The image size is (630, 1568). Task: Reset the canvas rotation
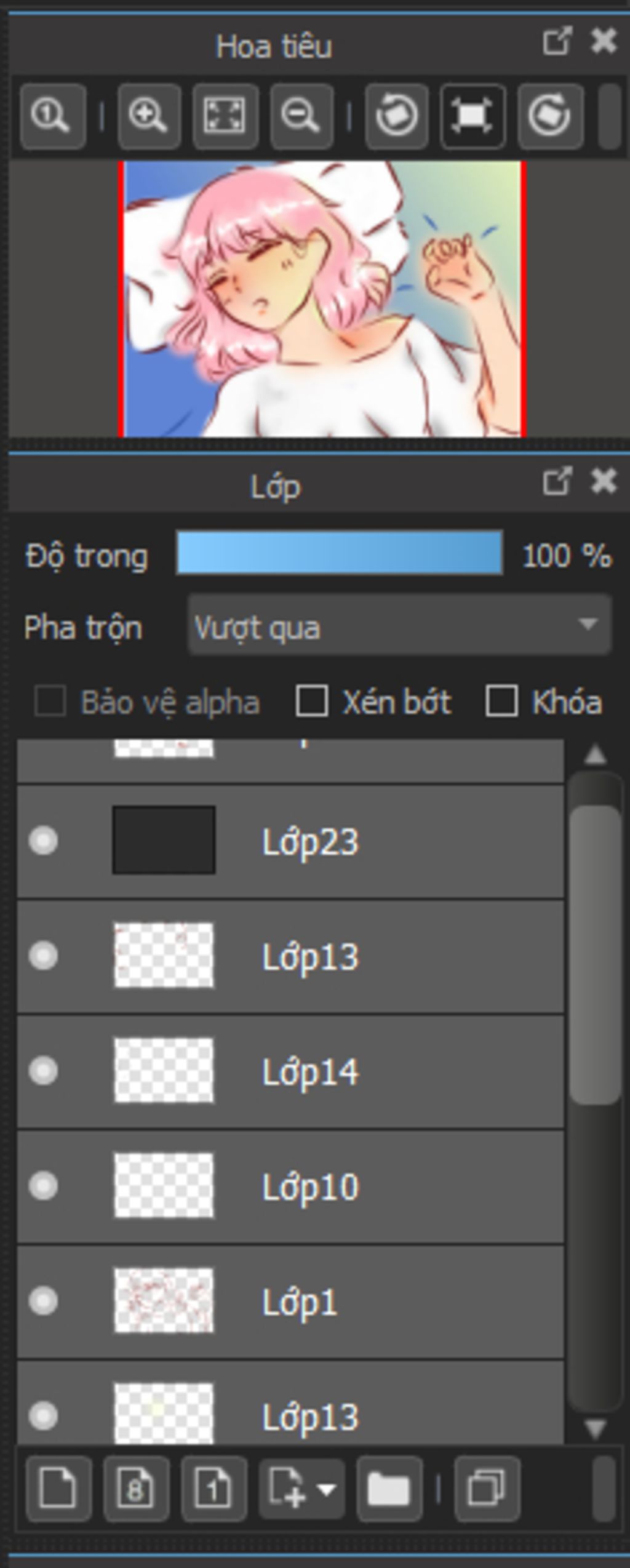click(x=472, y=116)
